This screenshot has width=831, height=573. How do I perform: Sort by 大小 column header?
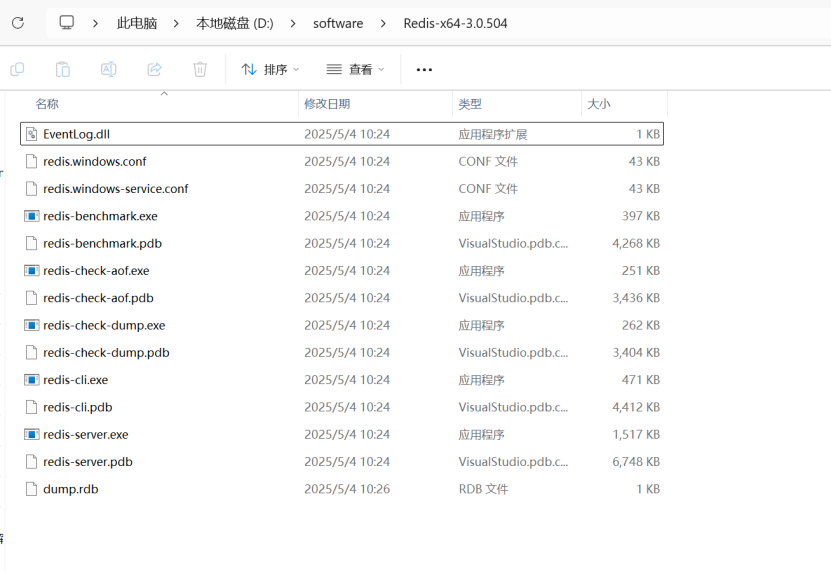[599, 104]
